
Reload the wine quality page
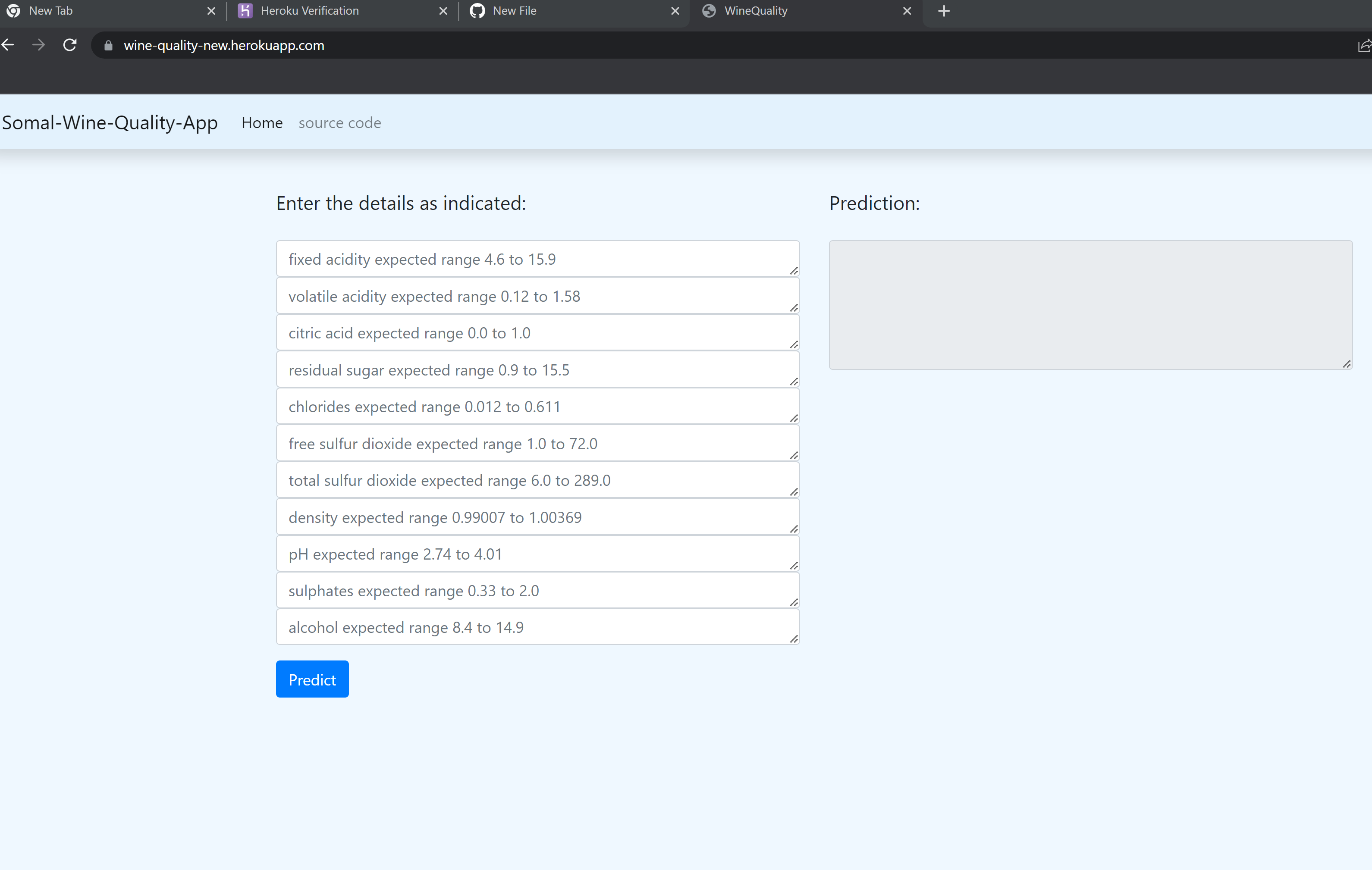click(69, 44)
